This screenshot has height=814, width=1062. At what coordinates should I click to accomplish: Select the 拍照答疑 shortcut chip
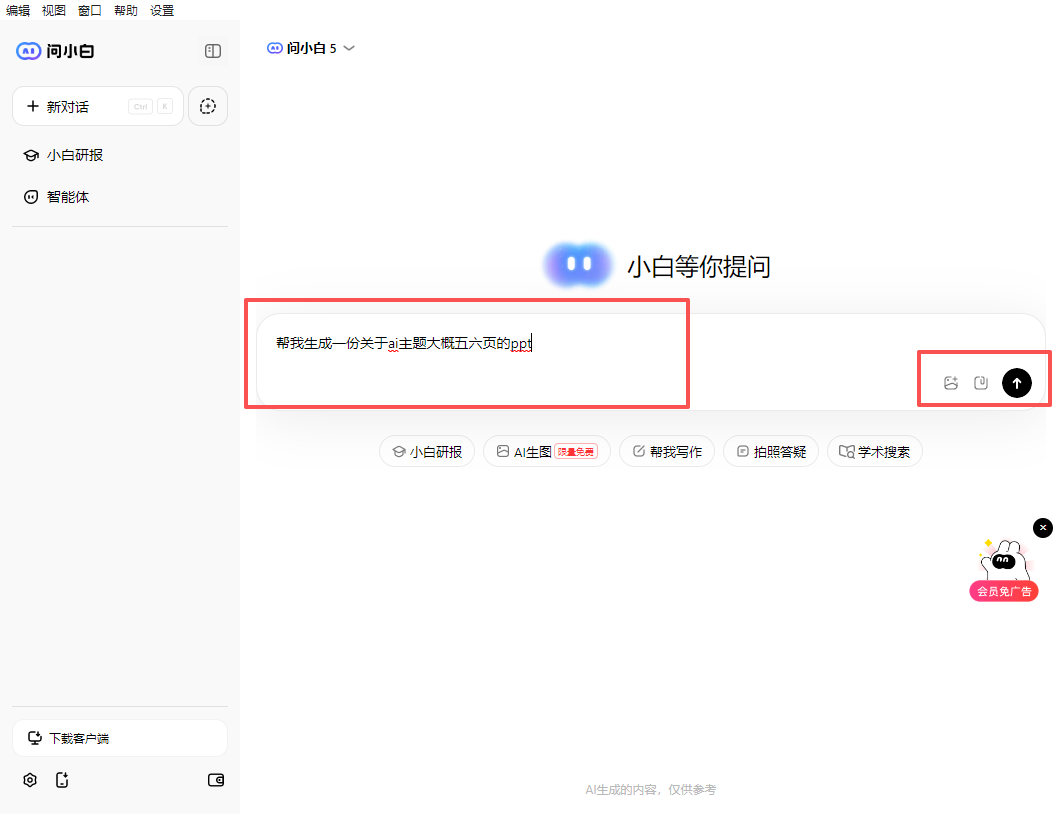point(771,452)
